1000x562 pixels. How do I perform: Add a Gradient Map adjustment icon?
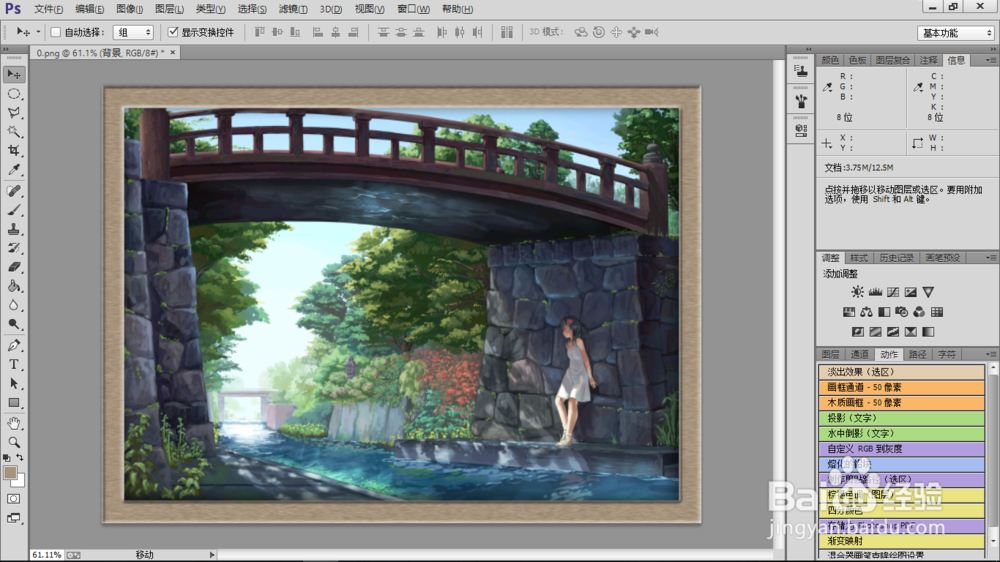point(928,332)
